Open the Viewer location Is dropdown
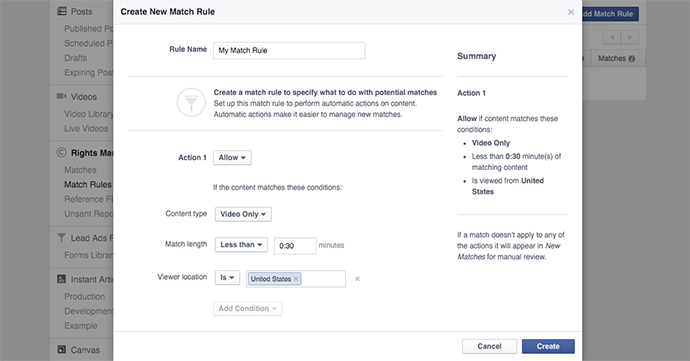This screenshot has height=361, width=690. (x=227, y=277)
